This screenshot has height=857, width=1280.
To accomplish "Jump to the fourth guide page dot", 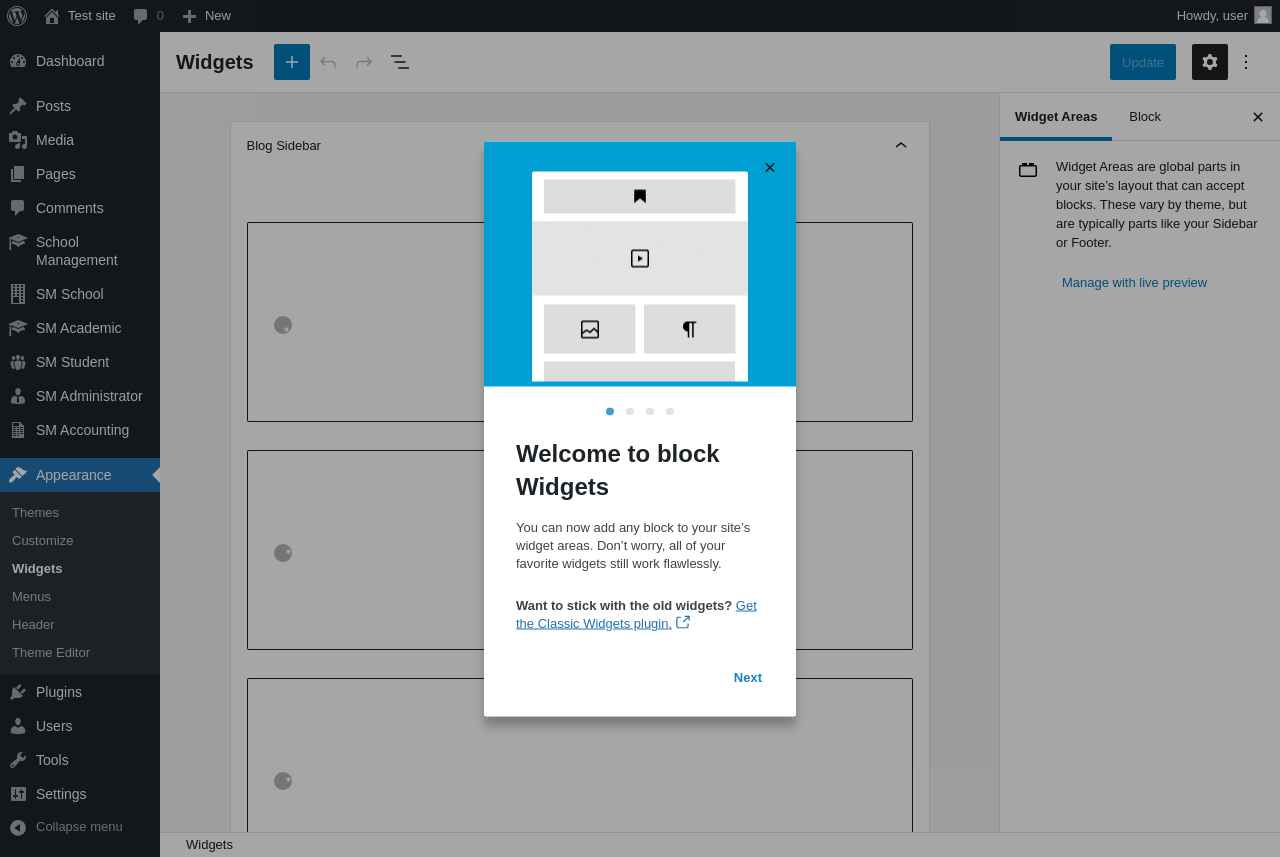I will 670,412.
